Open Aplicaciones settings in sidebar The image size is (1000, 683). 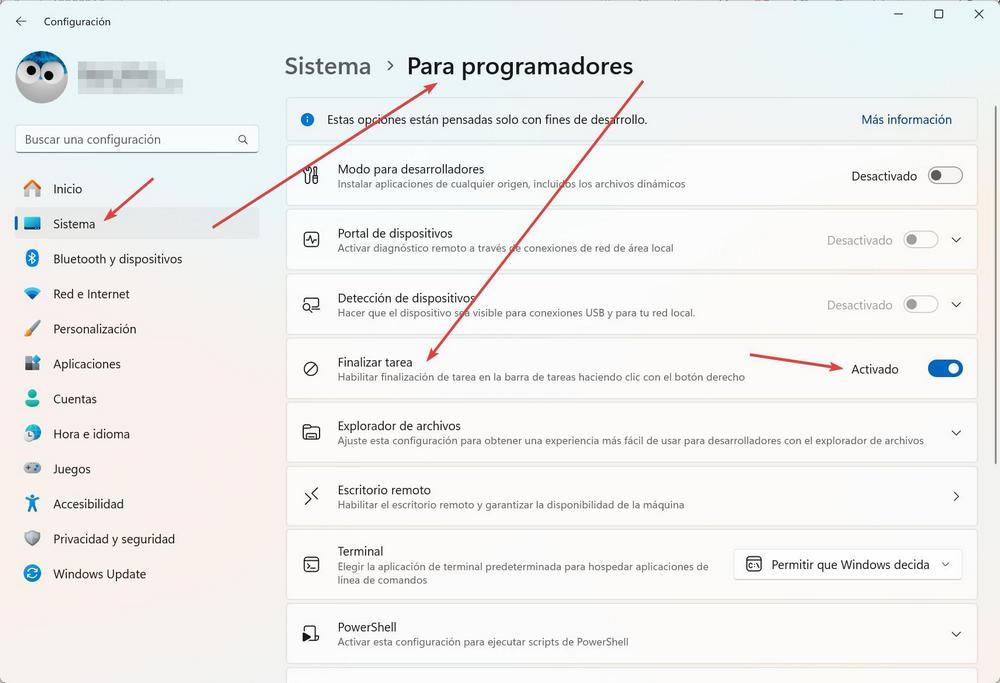(x=137, y=364)
